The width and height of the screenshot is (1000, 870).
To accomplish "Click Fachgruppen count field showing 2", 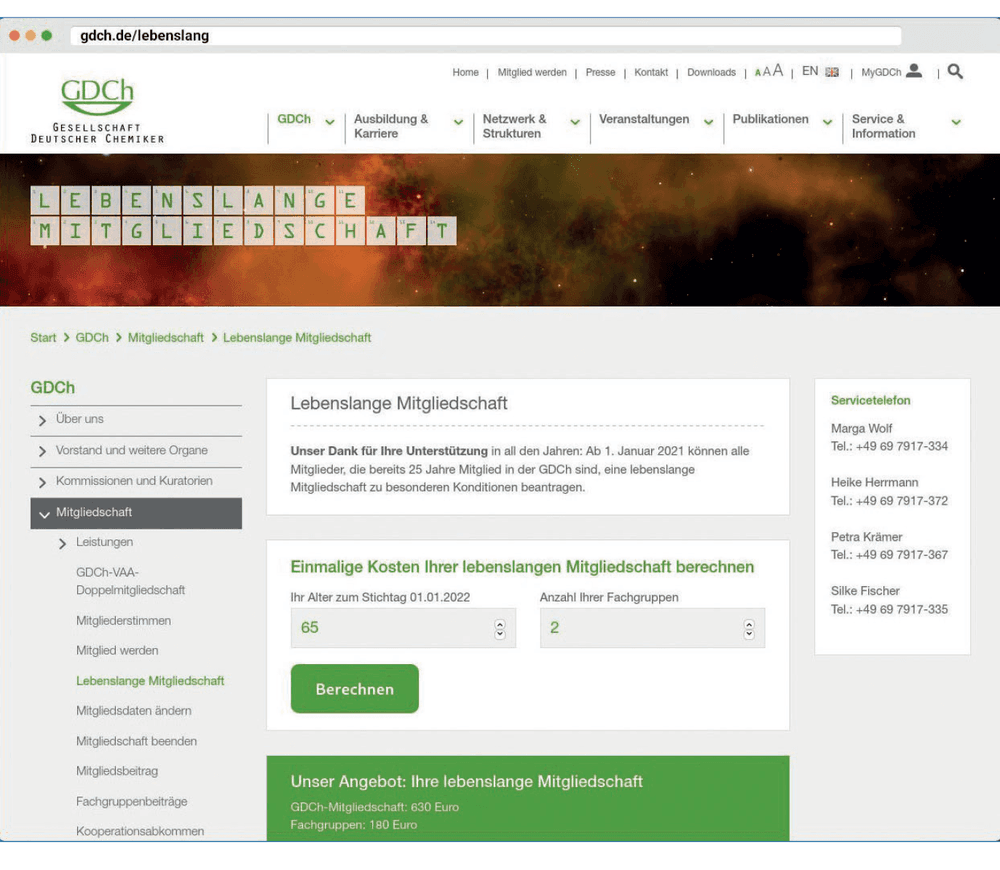I will [x=652, y=628].
